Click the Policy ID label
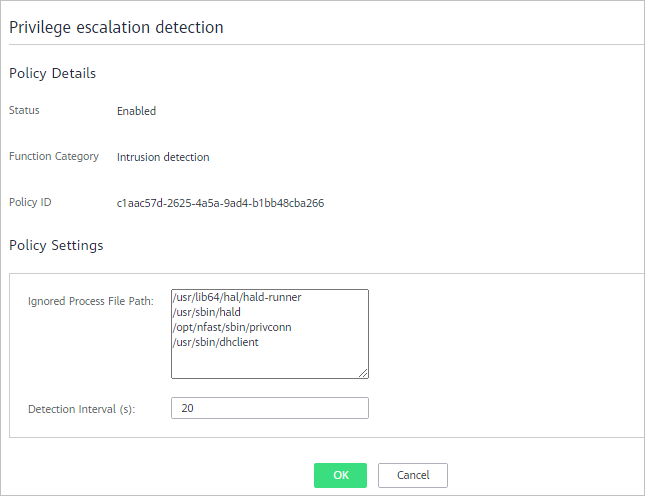The width and height of the screenshot is (645, 496). tap(30, 202)
